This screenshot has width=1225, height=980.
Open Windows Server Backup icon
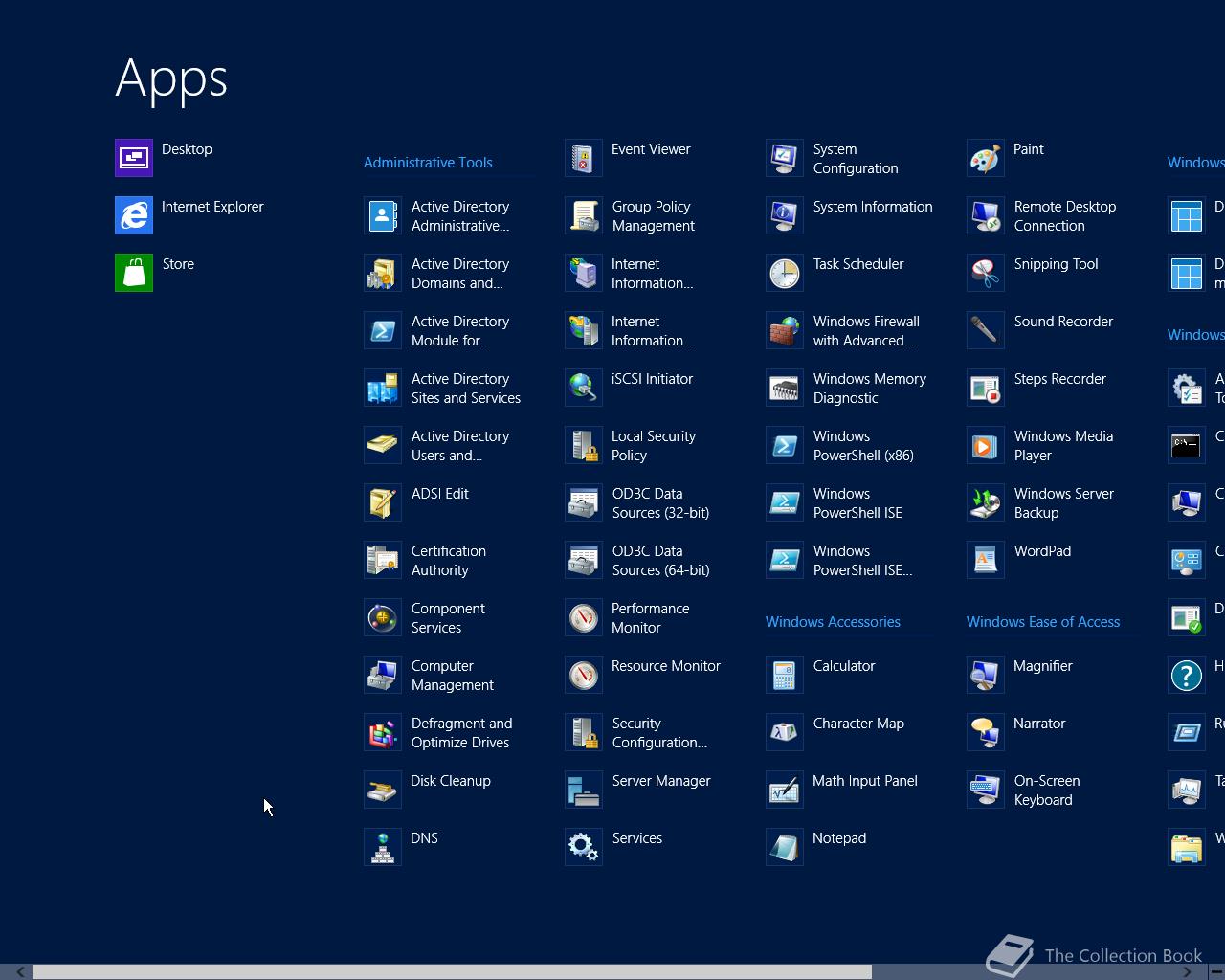pyautogui.click(x=986, y=502)
